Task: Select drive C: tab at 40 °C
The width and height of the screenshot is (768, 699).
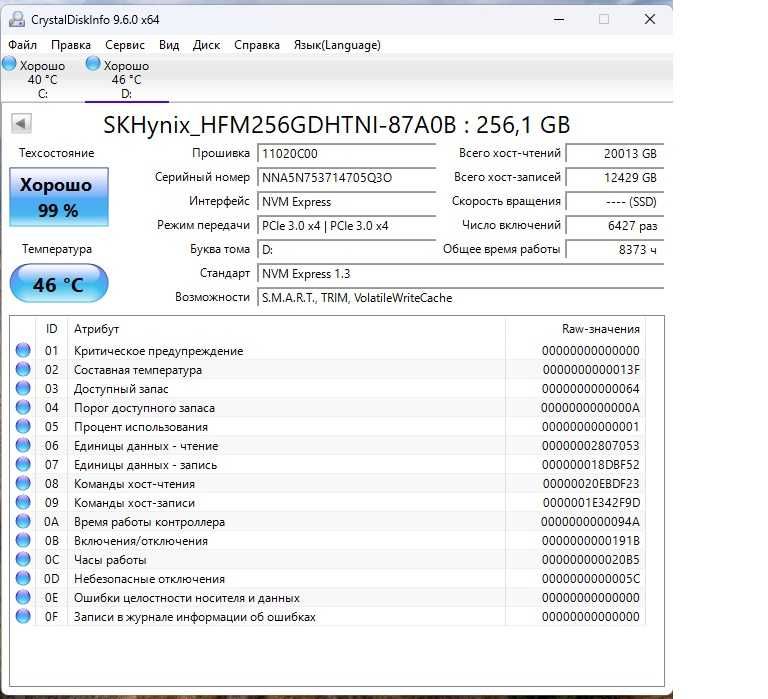Action: pyautogui.click(x=42, y=79)
